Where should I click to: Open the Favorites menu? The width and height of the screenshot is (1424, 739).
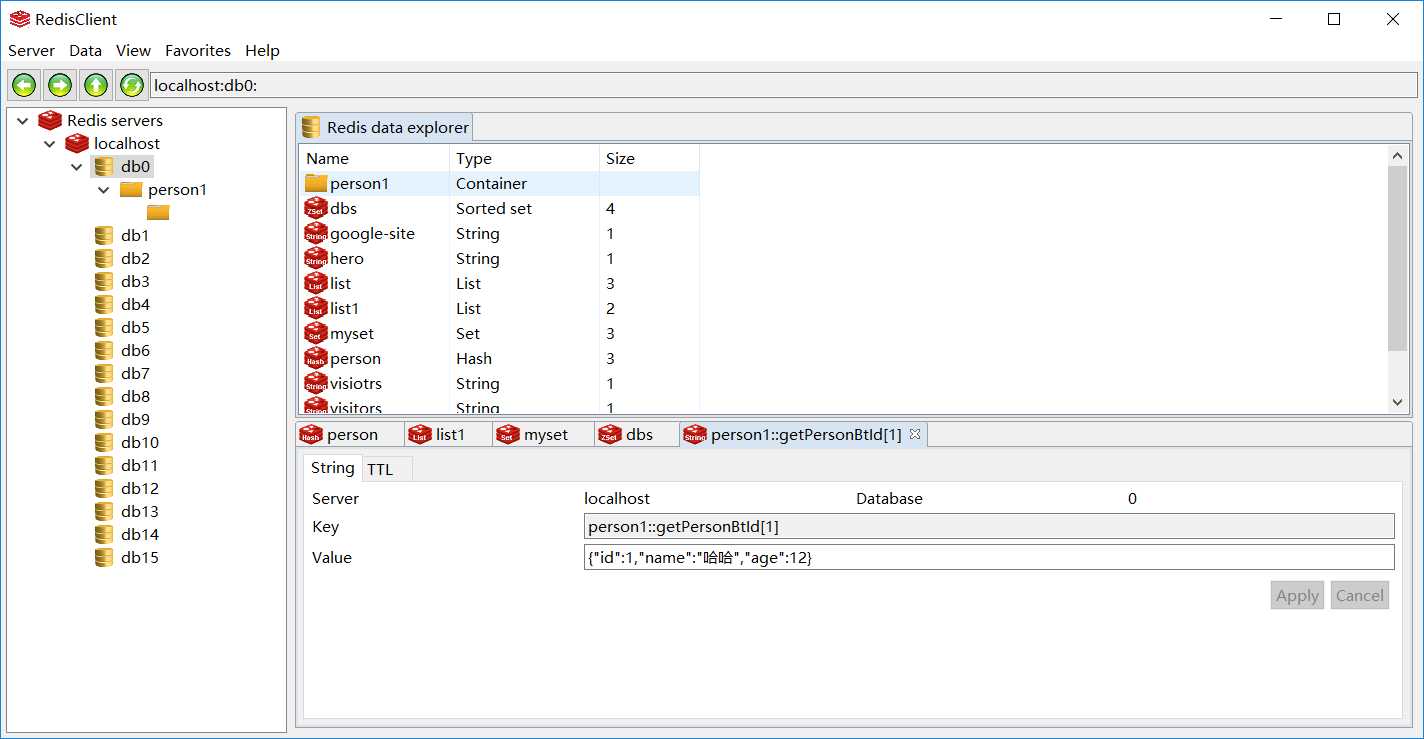coord(198,50)
